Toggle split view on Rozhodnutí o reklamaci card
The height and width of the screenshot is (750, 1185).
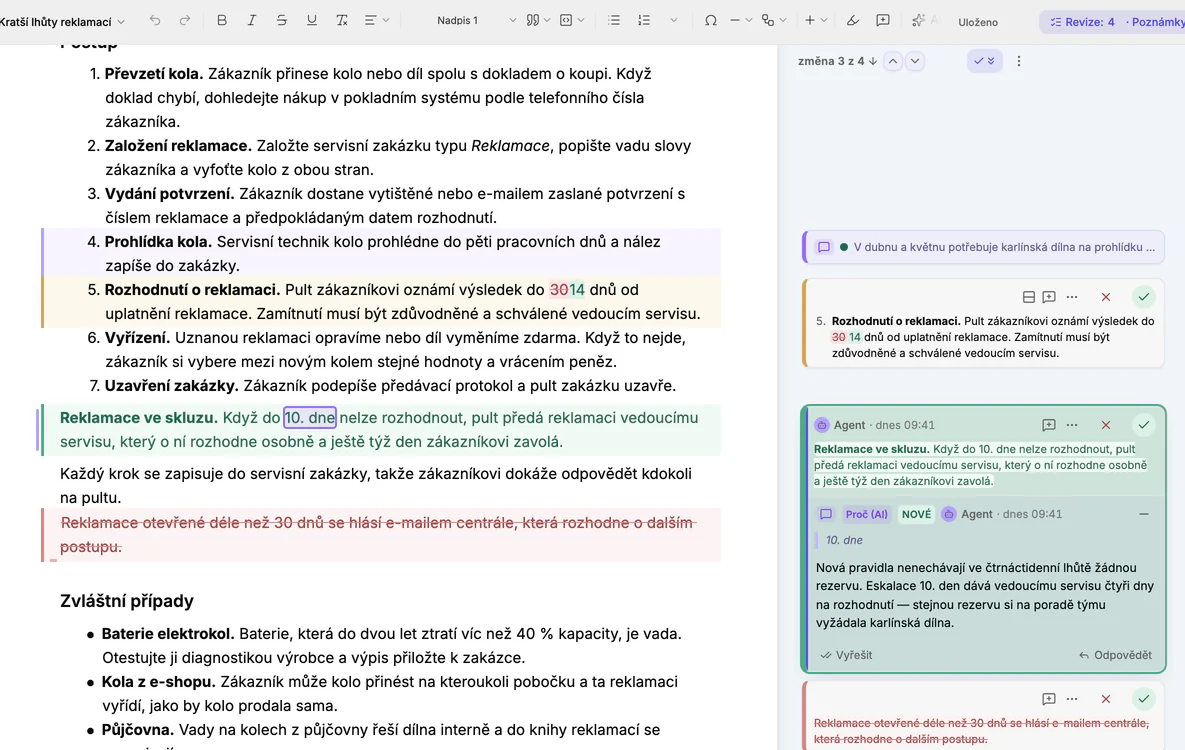click(1029, 297)
